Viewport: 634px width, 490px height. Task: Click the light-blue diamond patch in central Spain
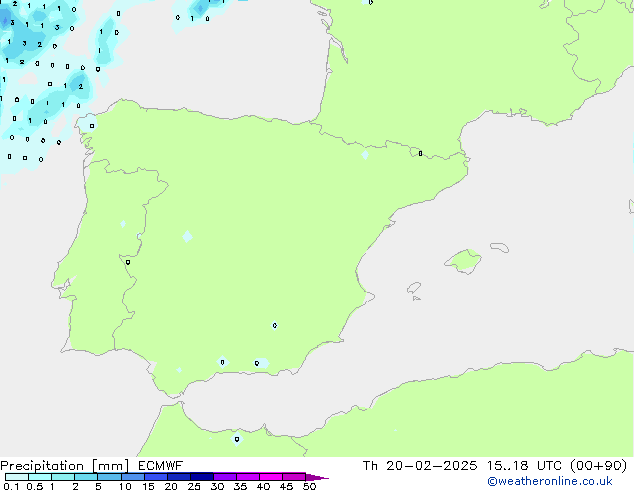point(187,237)
